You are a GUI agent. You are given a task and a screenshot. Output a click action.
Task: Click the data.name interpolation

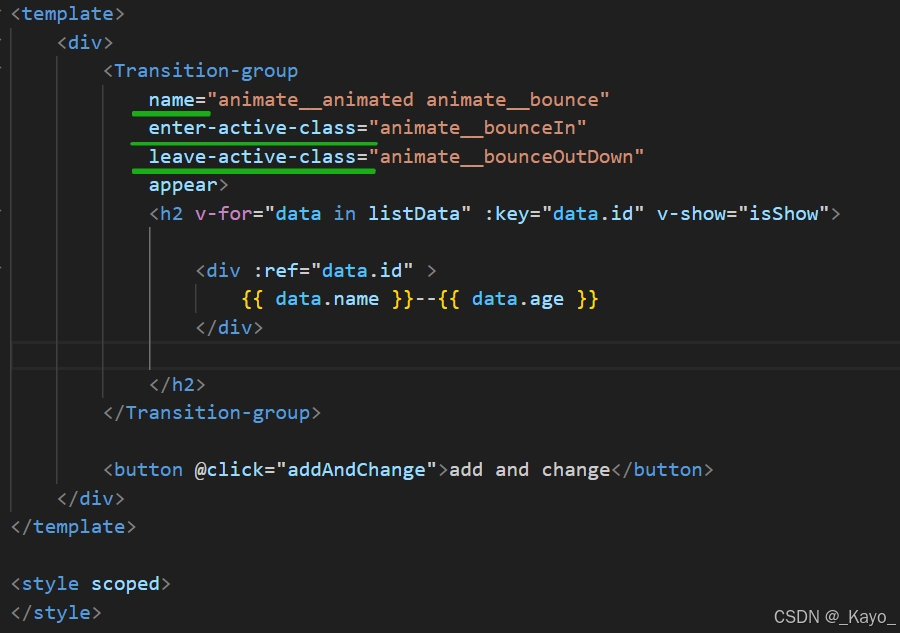tap(327, 299)
